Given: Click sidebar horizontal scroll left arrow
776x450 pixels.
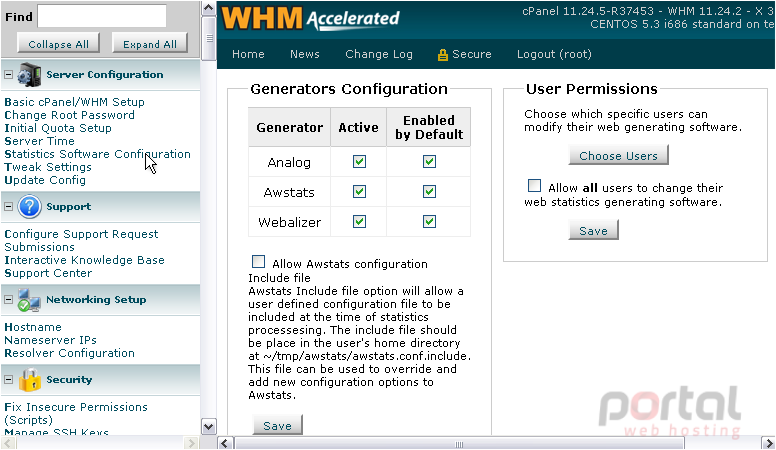Looking at the screenshot, I should pyautogui.click(x=8, y=442).
